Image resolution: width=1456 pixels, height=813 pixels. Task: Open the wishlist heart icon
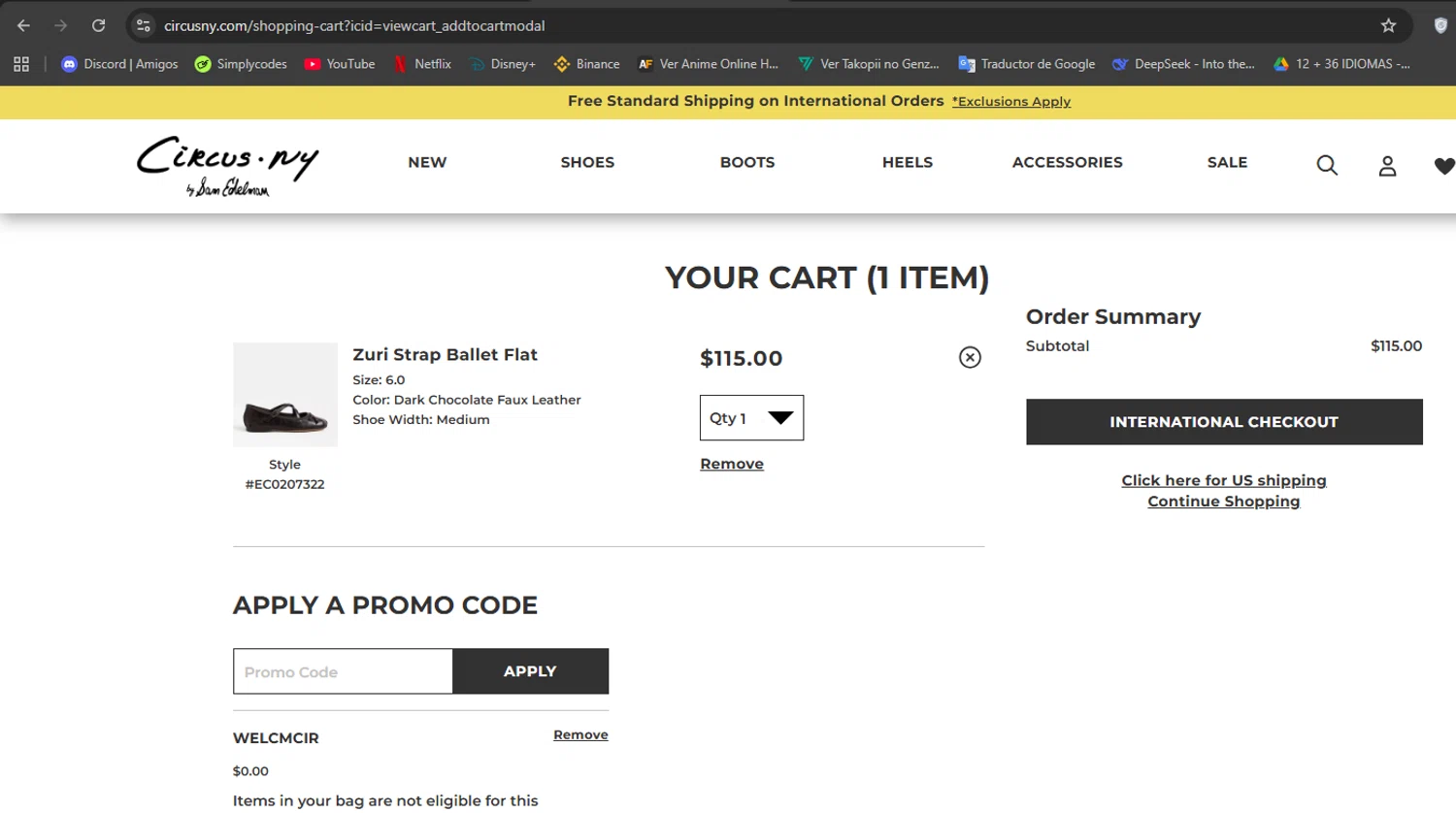(x=1443, y=166)
